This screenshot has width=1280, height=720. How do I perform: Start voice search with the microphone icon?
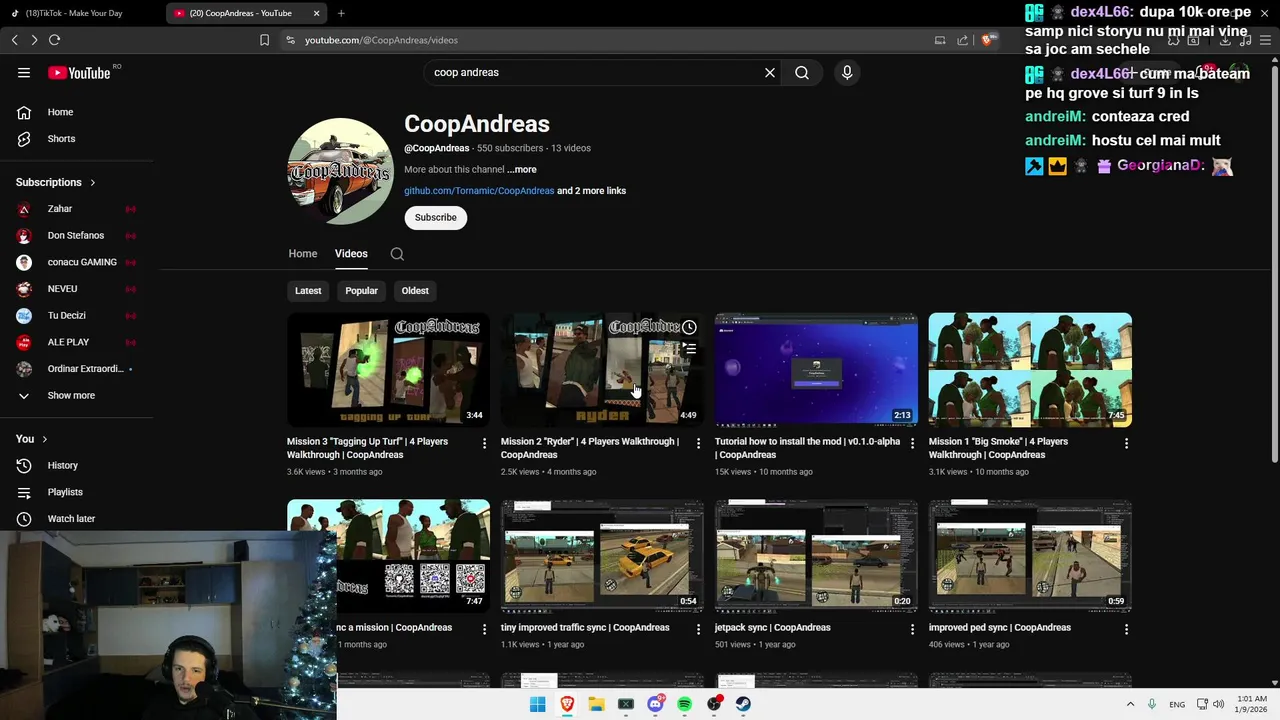click(847, 72)
